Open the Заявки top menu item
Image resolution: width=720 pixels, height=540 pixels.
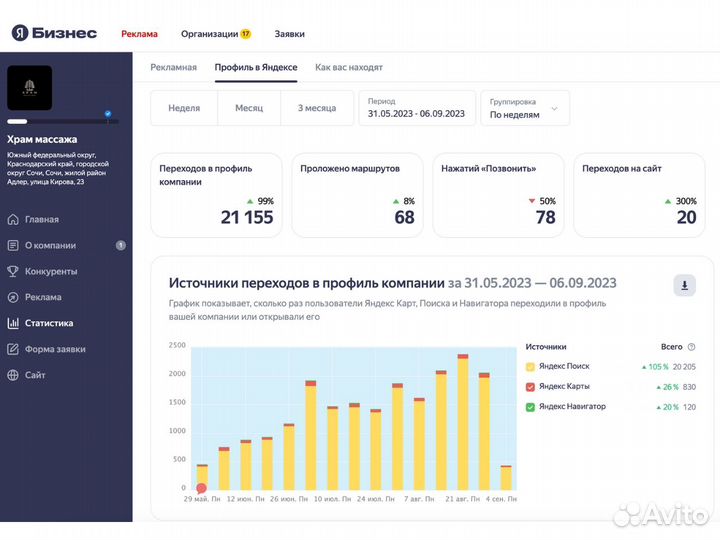(x=289, y=34)
